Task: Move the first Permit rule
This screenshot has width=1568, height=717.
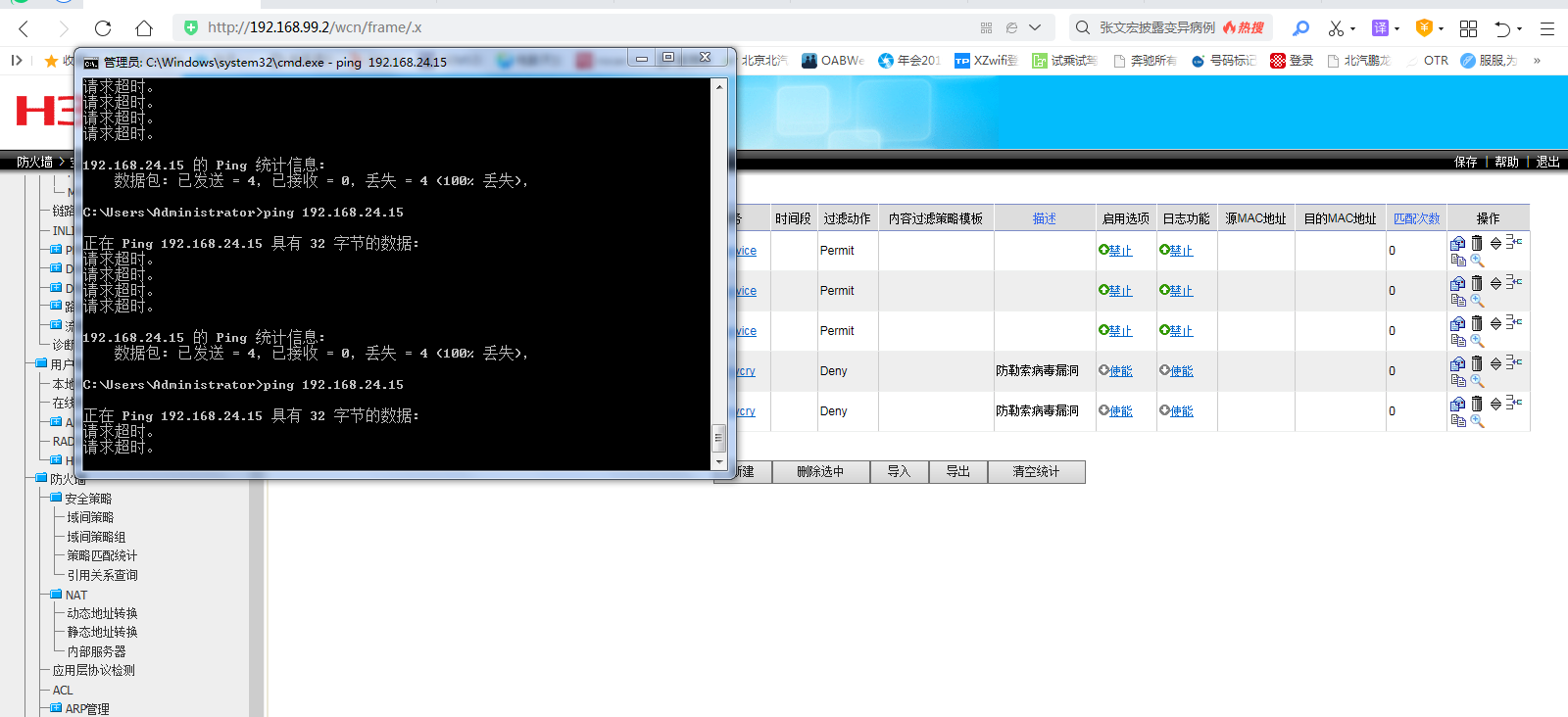Action: pyautogui.click(x=1495, y=243)
